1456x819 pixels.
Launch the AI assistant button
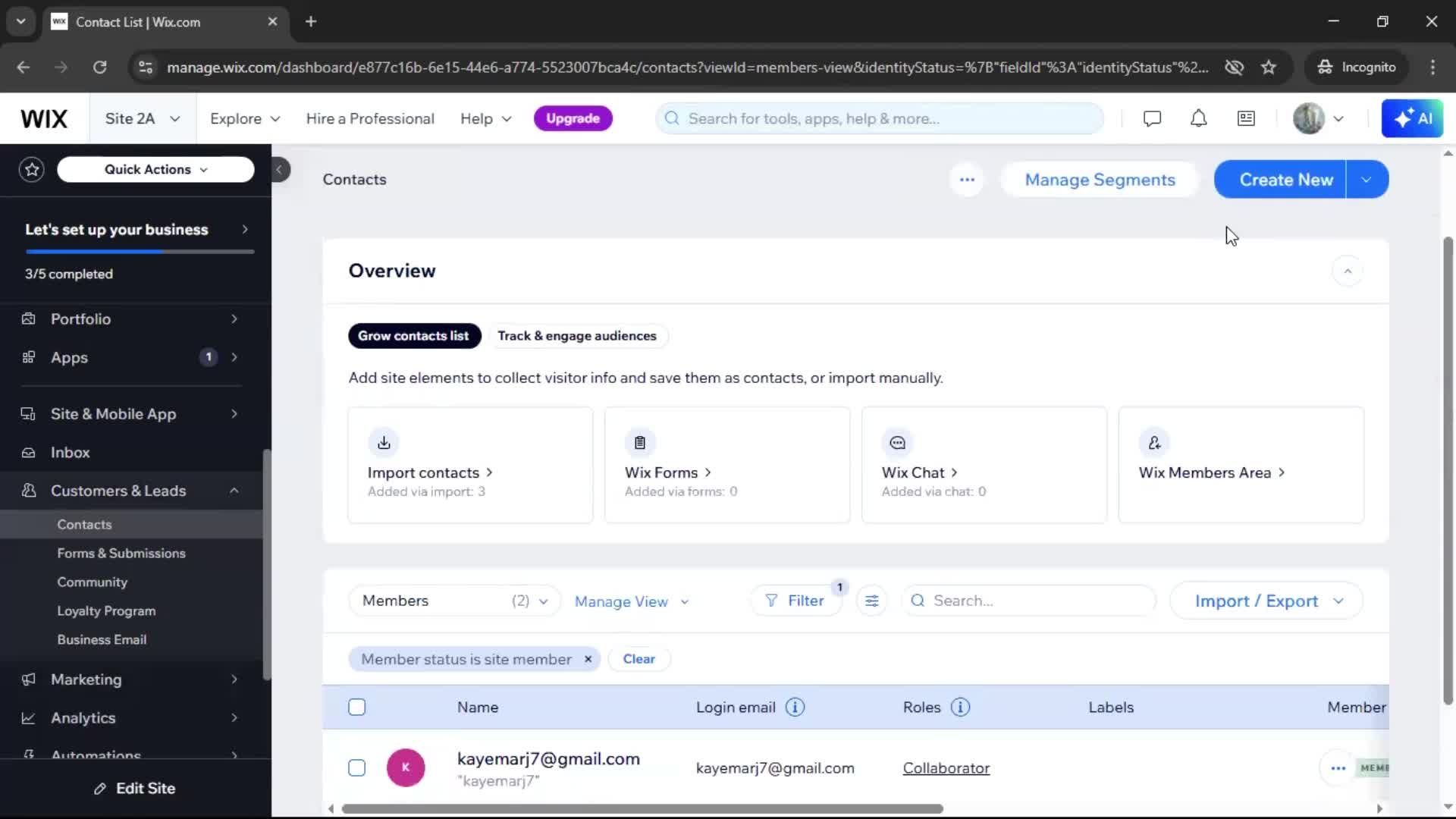pyautogui.click(x=1412, y=118)
